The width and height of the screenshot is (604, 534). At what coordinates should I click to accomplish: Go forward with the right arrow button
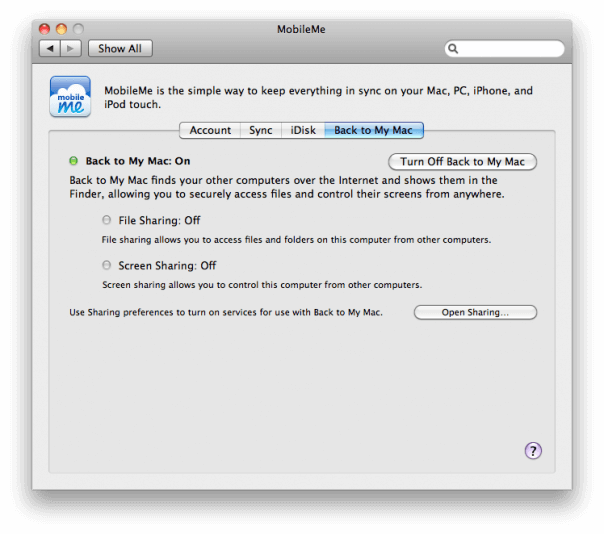[x=71, y=49]
